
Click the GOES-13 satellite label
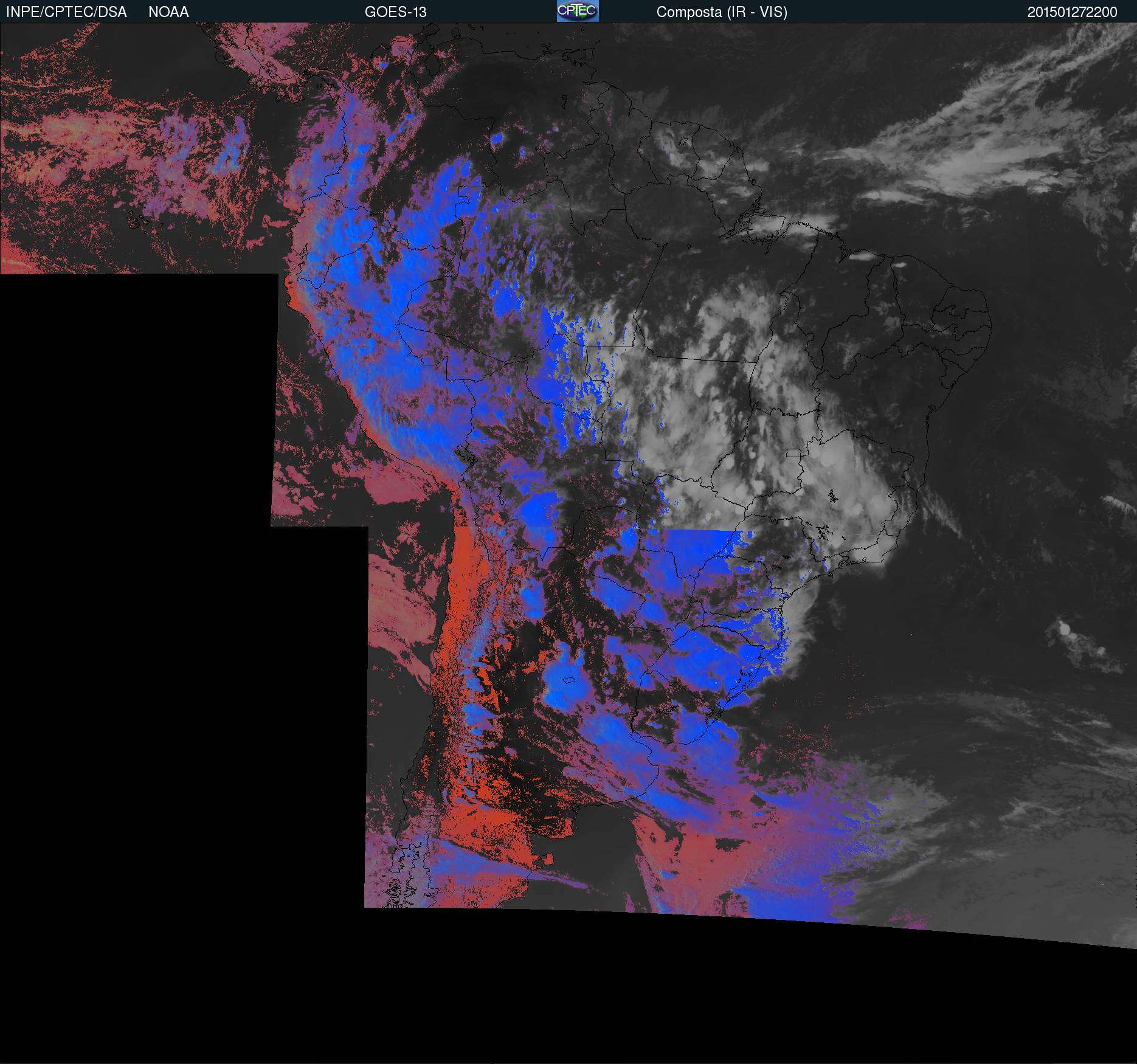(x=395, y=12)
